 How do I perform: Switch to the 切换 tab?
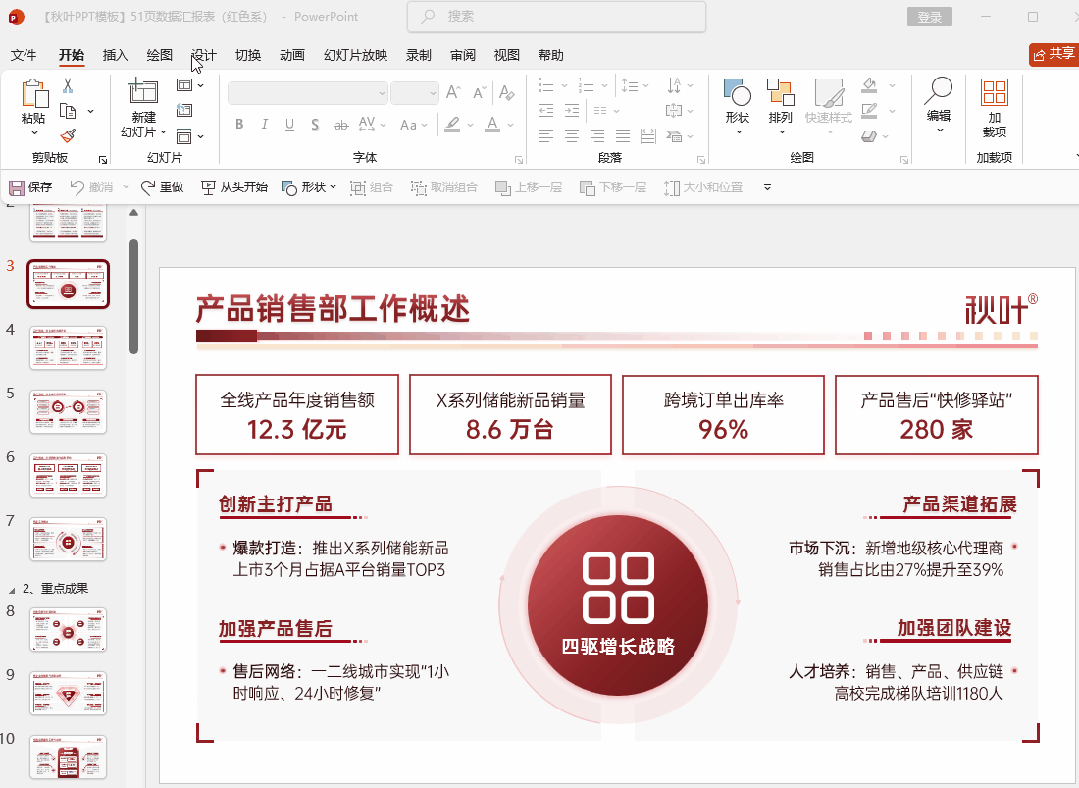pos(248,55)
